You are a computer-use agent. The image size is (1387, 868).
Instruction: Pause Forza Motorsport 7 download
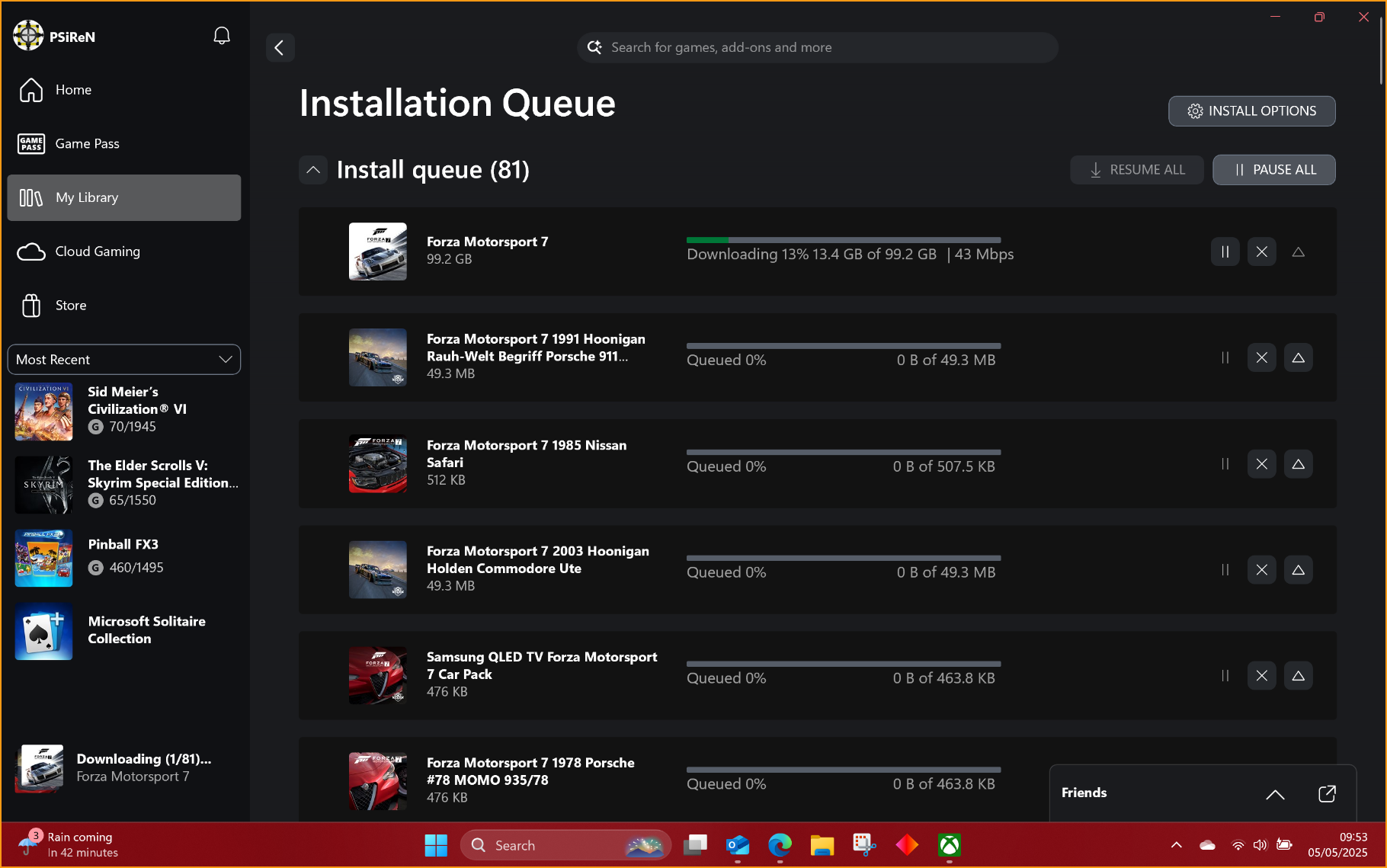1225,251
